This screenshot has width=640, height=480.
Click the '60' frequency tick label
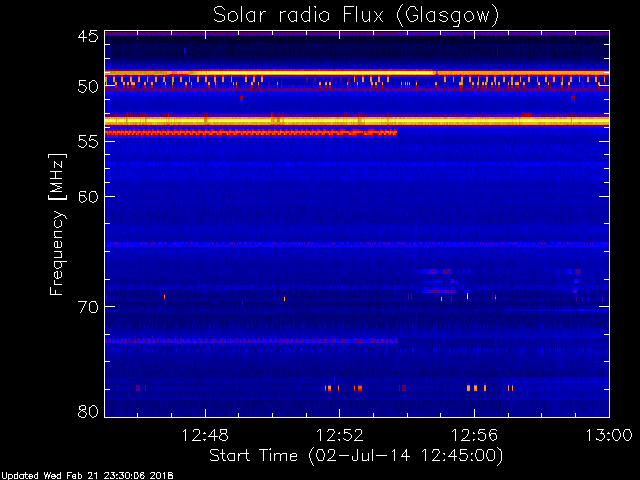[x=88, y=197]
